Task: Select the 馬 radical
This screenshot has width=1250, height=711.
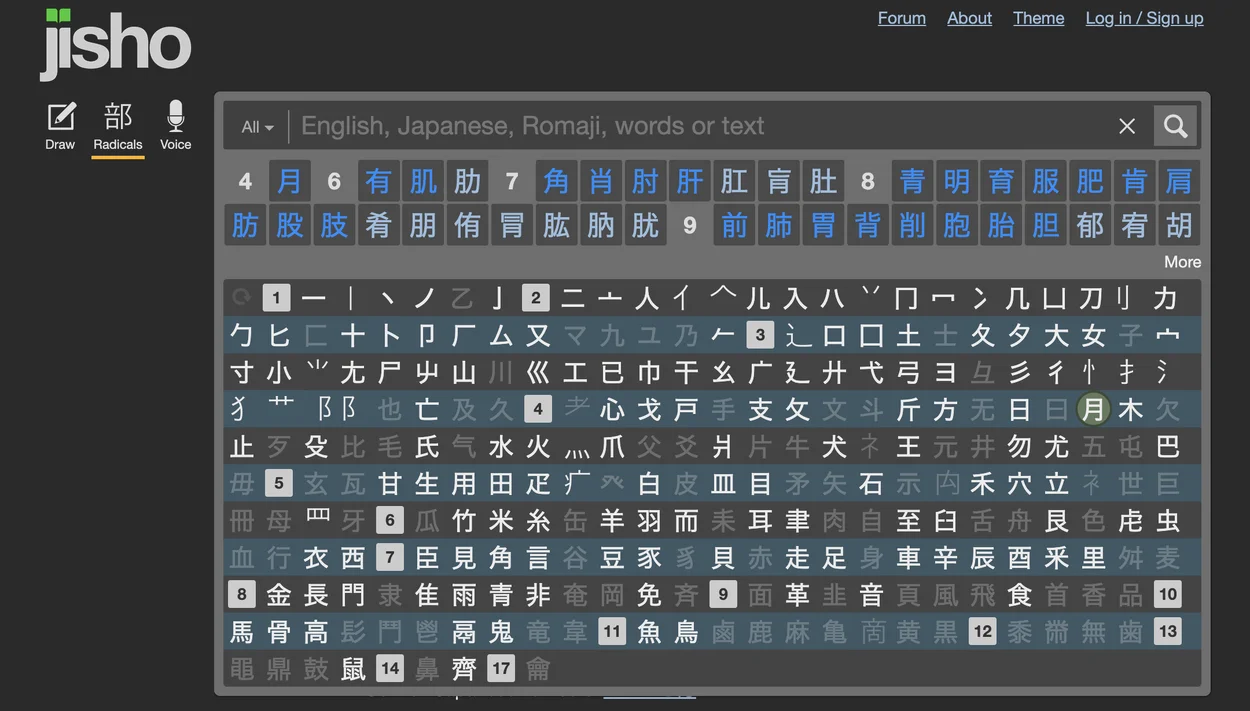Action: point(242,631)
